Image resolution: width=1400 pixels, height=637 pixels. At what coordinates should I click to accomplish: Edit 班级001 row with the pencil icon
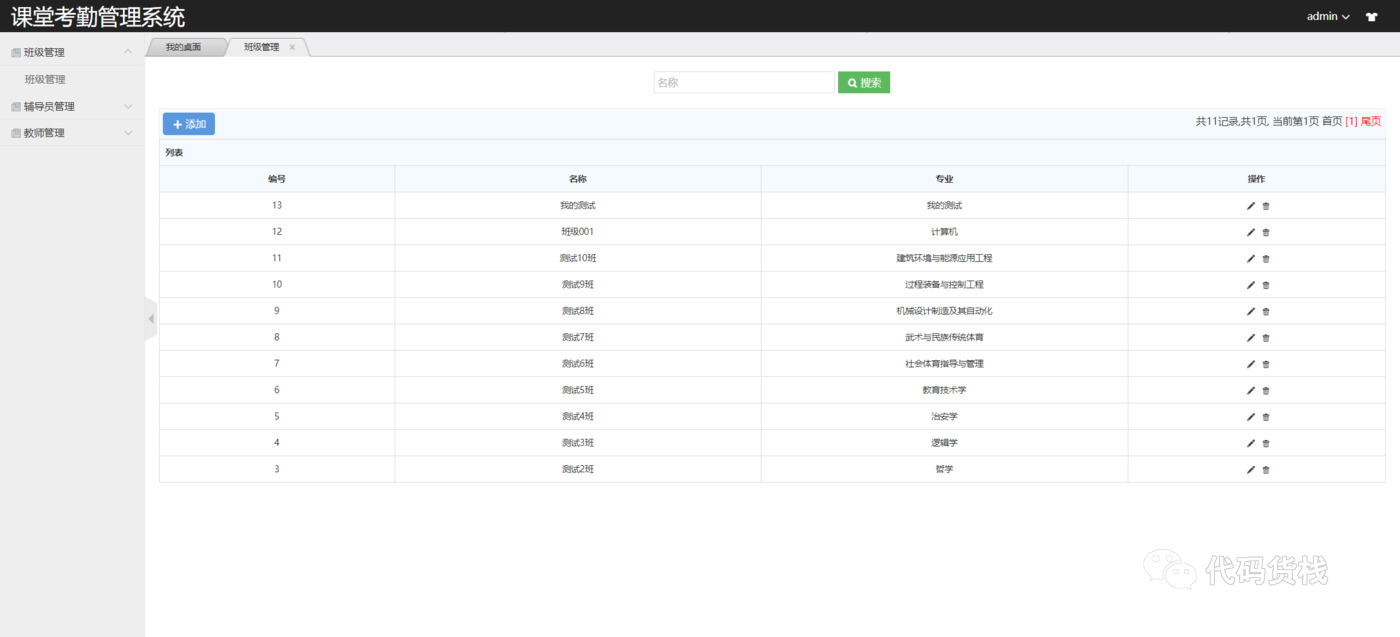[1250, 232]
